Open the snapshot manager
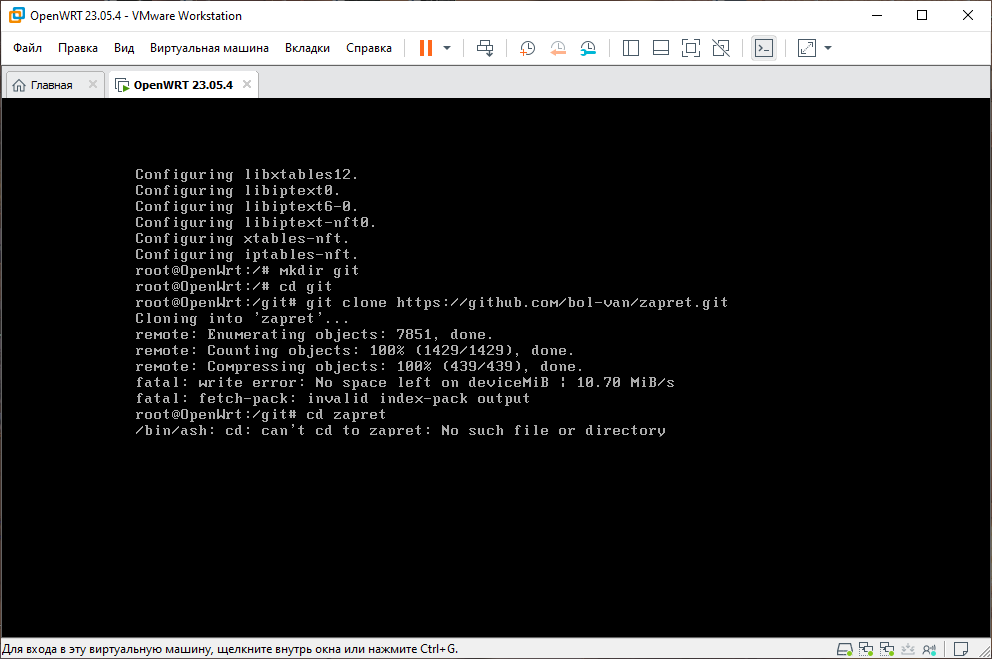The width and height of the screenshot is (992, 659). [588, 48]
